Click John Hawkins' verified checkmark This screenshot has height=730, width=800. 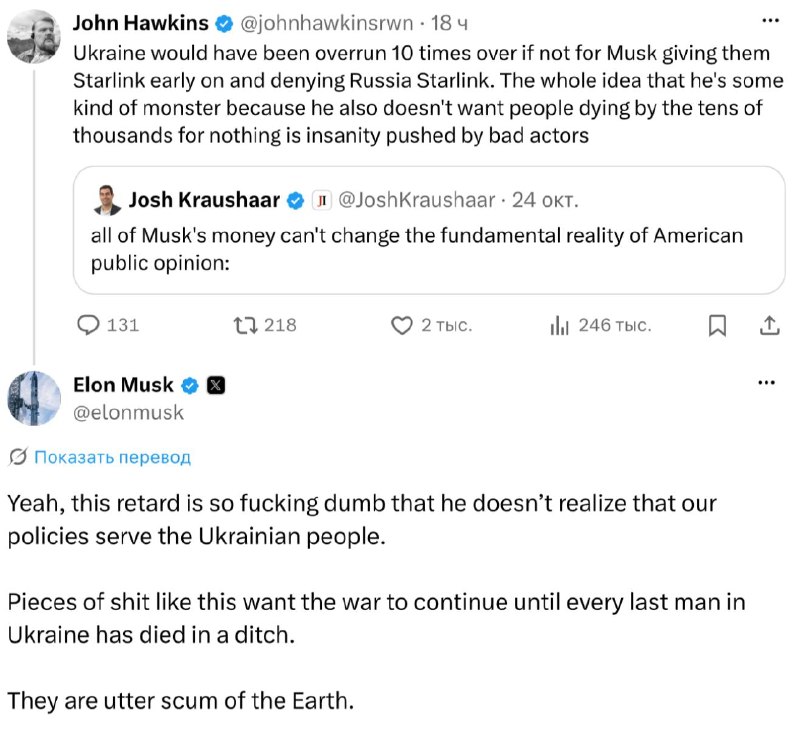click(223, 23)
